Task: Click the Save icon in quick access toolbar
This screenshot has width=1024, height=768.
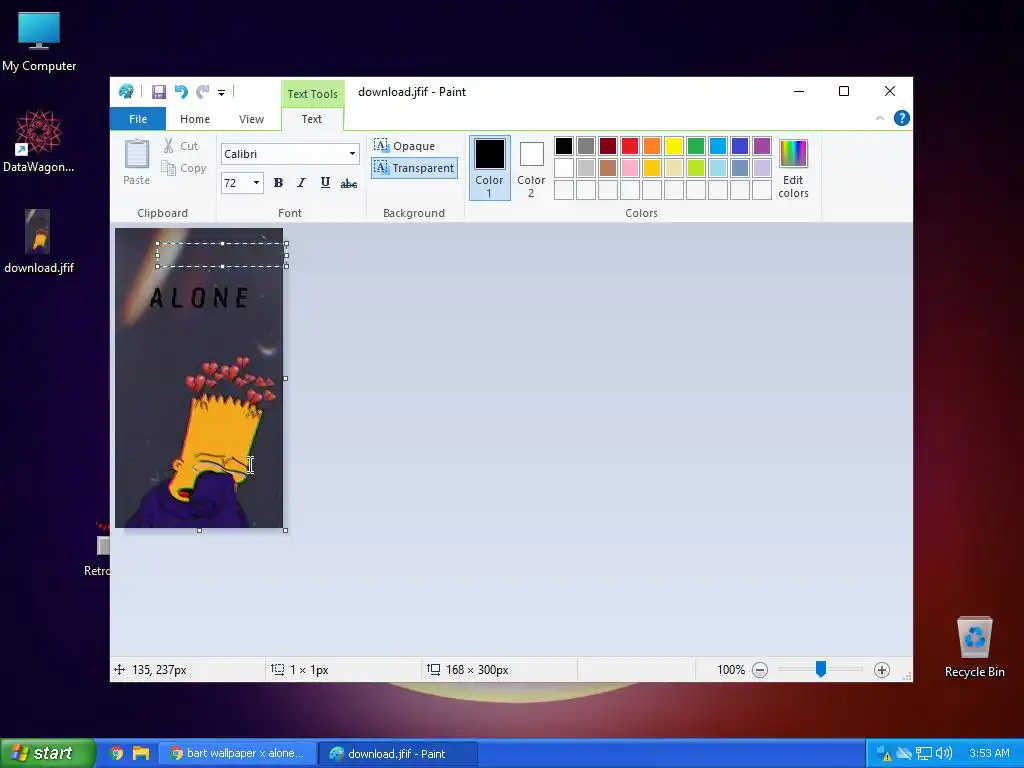Action: (x=159, y=92)
